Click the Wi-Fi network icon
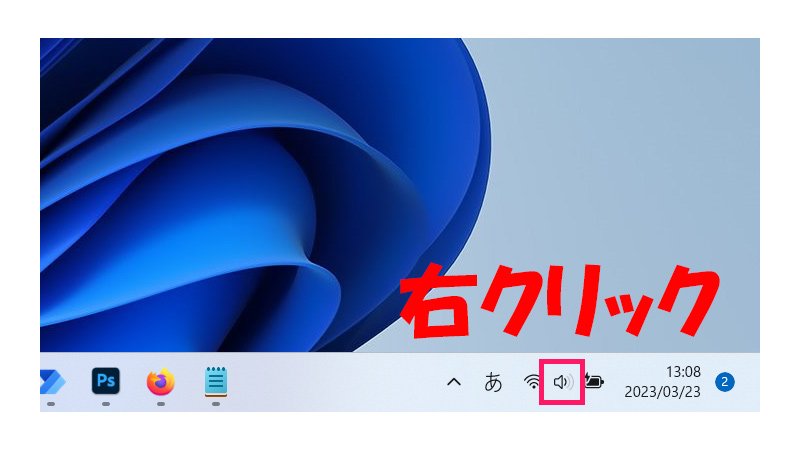800x450 pixels. click(x=532, y=382)
